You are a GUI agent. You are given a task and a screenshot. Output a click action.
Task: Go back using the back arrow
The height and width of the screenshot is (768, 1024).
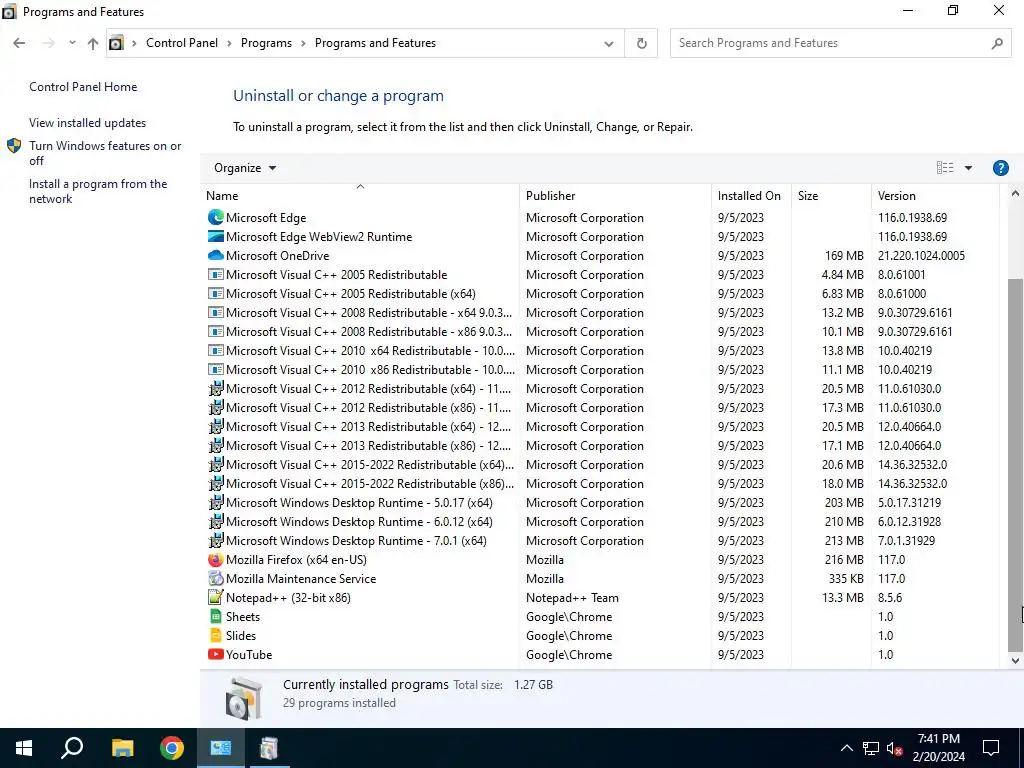(x=19, y=43)
